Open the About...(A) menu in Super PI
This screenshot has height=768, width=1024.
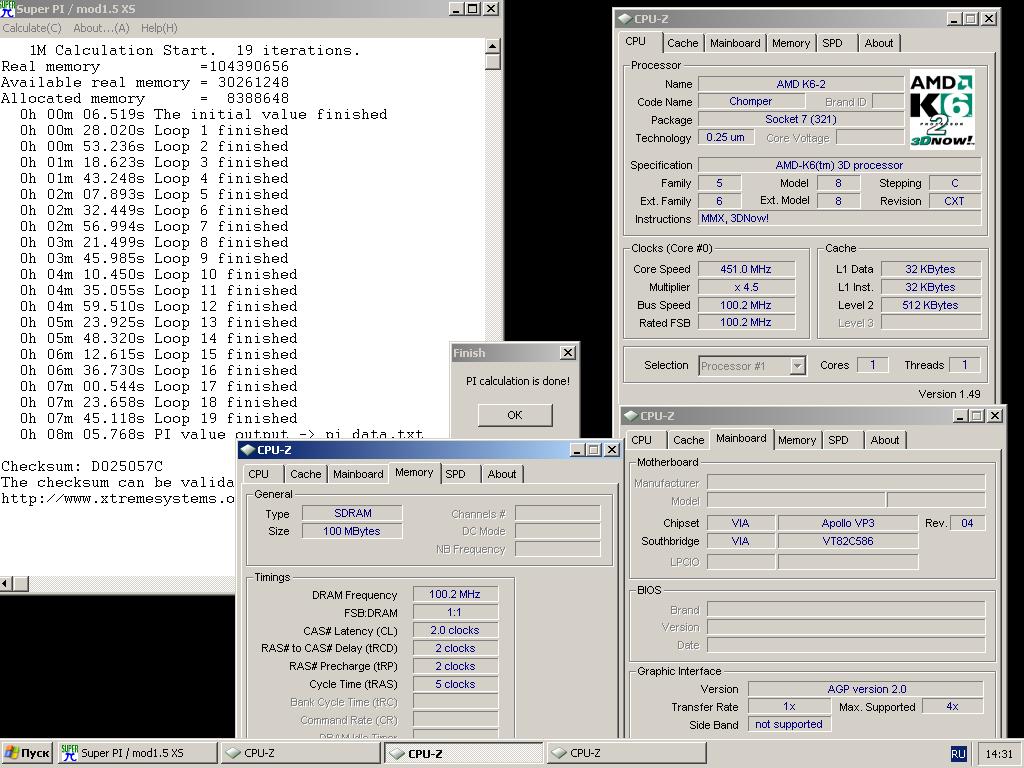[x=101, y=28]
